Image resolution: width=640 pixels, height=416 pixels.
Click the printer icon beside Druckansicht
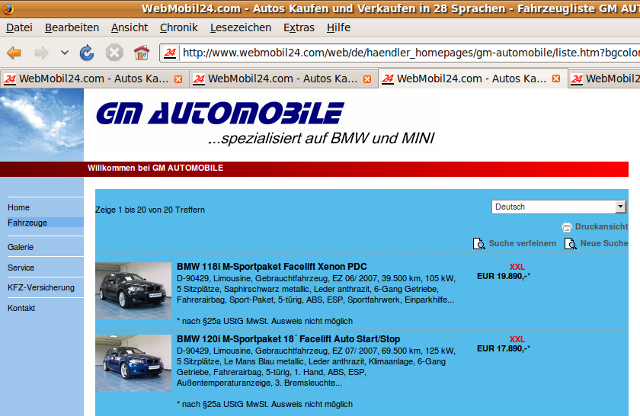567,227
